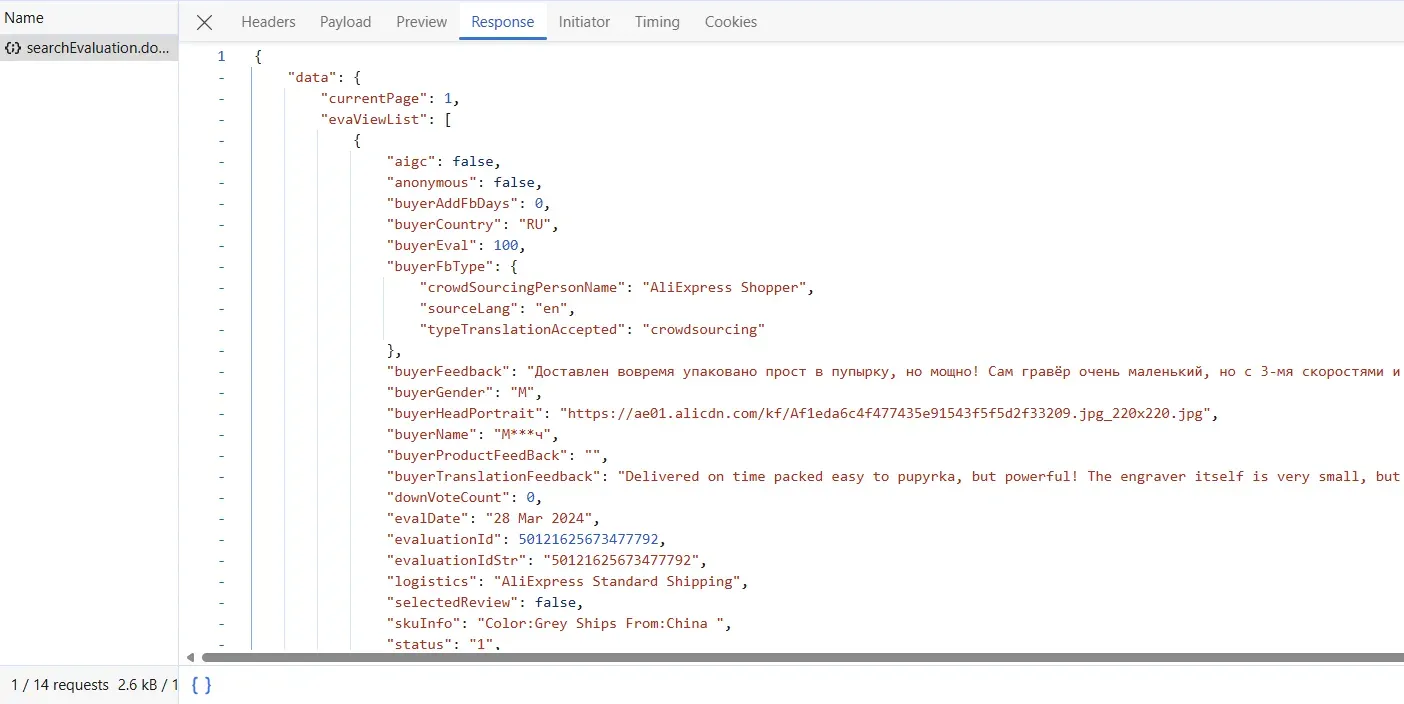Switch to the Preview tab

point(420,21)
